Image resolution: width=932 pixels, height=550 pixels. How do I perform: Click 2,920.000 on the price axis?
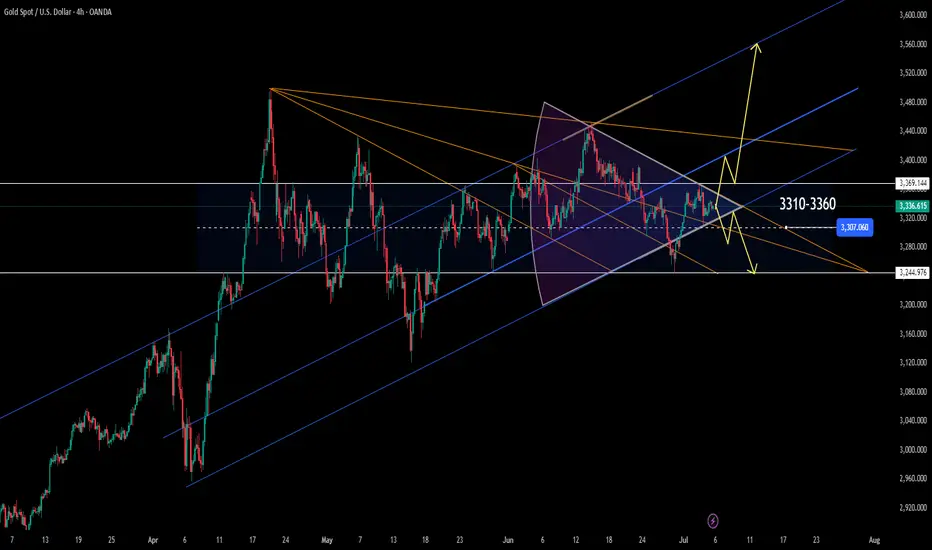point(913,508)
